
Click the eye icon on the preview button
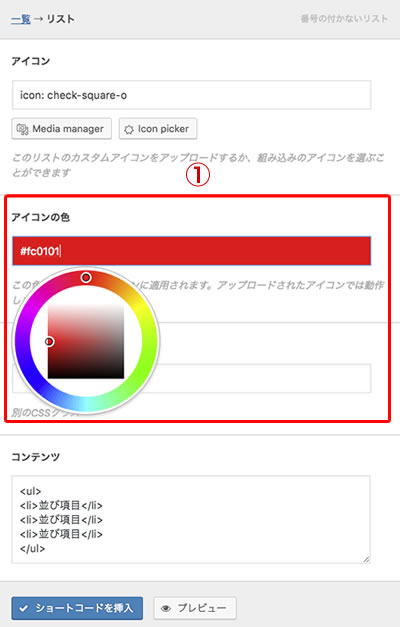point(166,608)
